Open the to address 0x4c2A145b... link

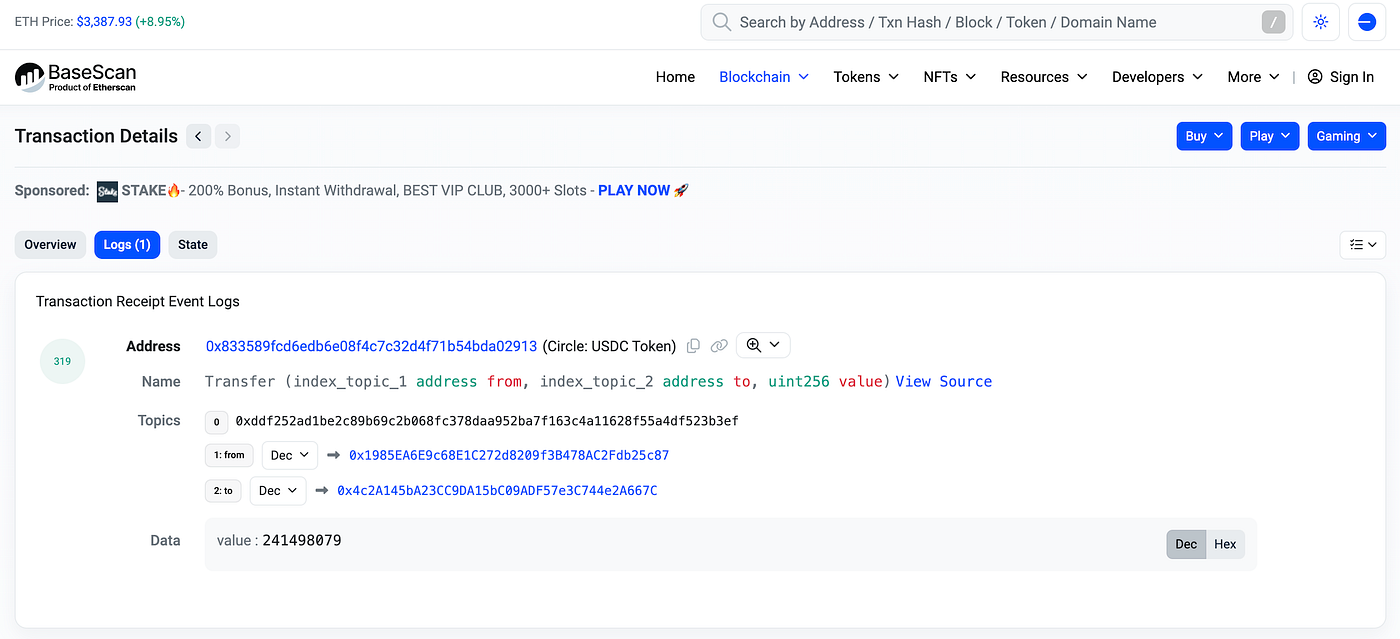click(497, 490)
